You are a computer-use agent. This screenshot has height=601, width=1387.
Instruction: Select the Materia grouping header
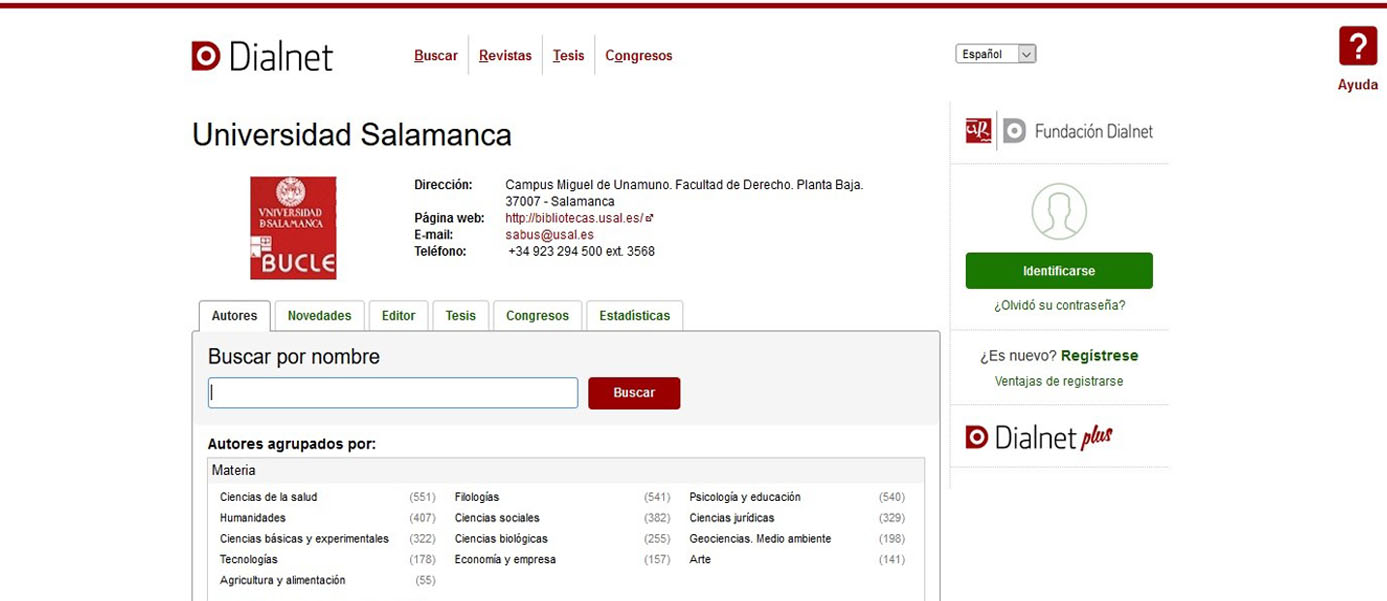pos(567,470)
